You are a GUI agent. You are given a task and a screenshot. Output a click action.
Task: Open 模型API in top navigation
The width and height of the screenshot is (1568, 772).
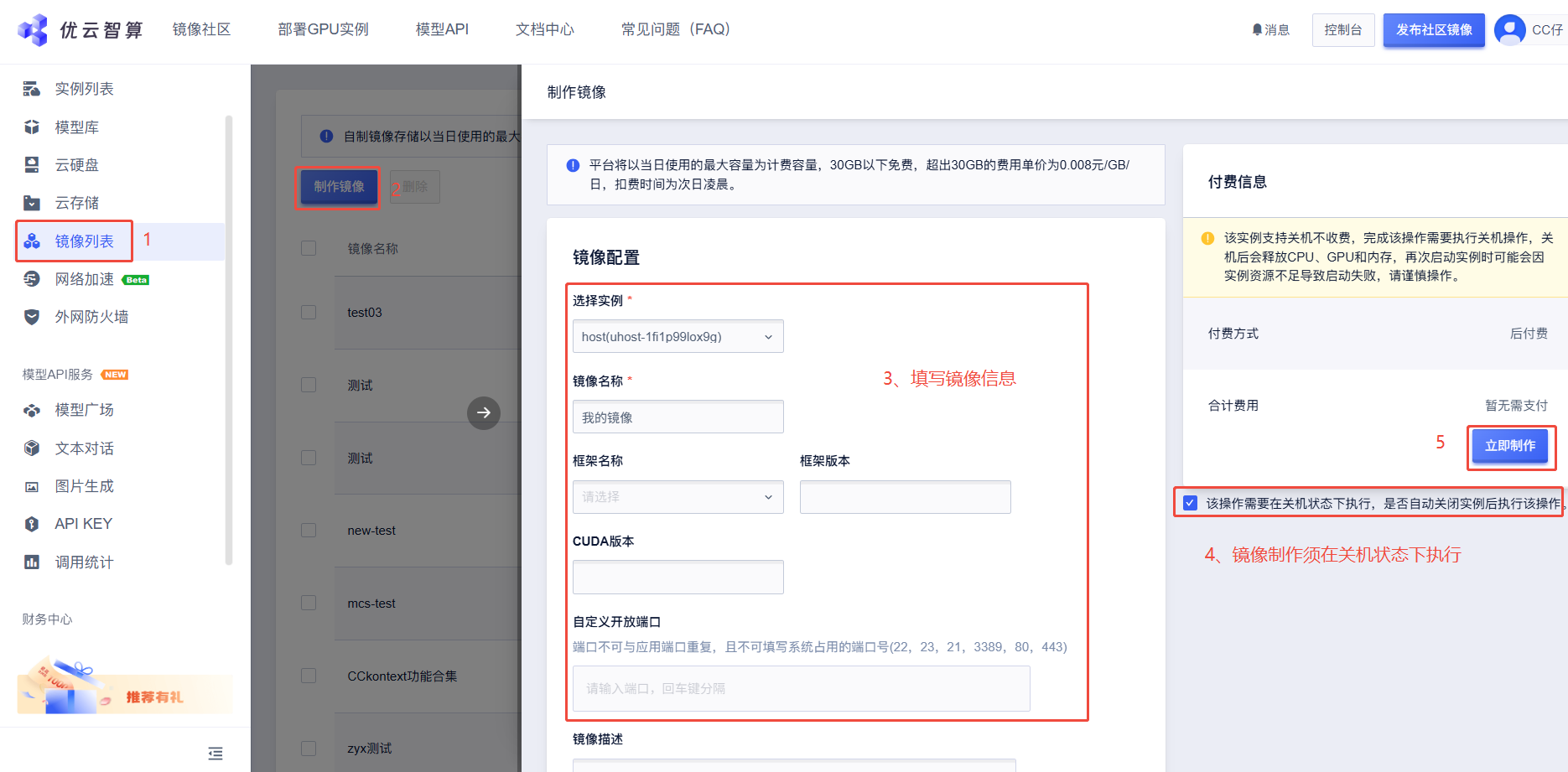click(x=442, y=29)
